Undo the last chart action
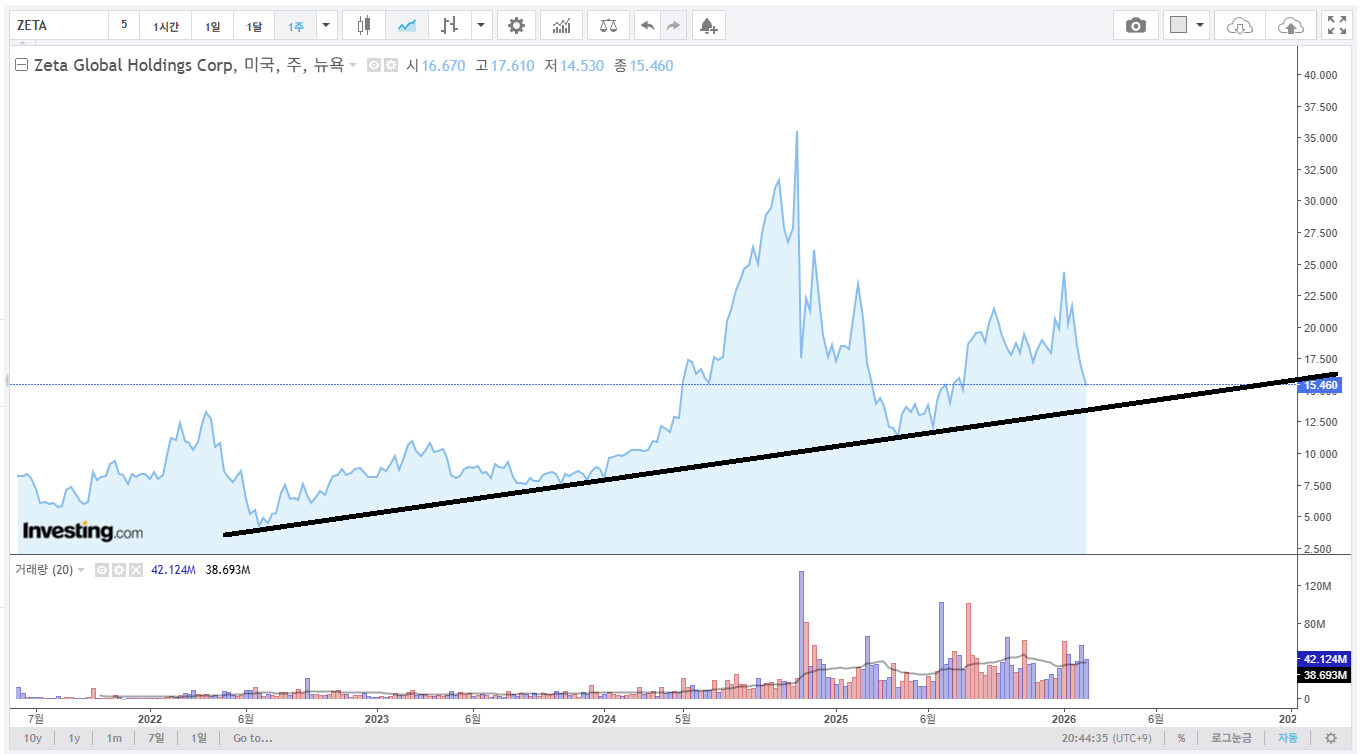The width and height of the screenshot is (1361, 754). tap(647, 26)
